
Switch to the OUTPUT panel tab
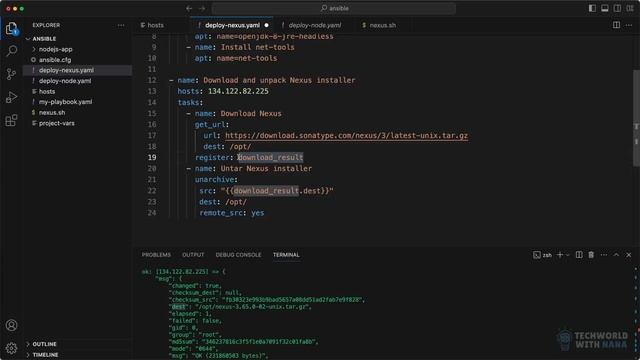coord(193,255)
